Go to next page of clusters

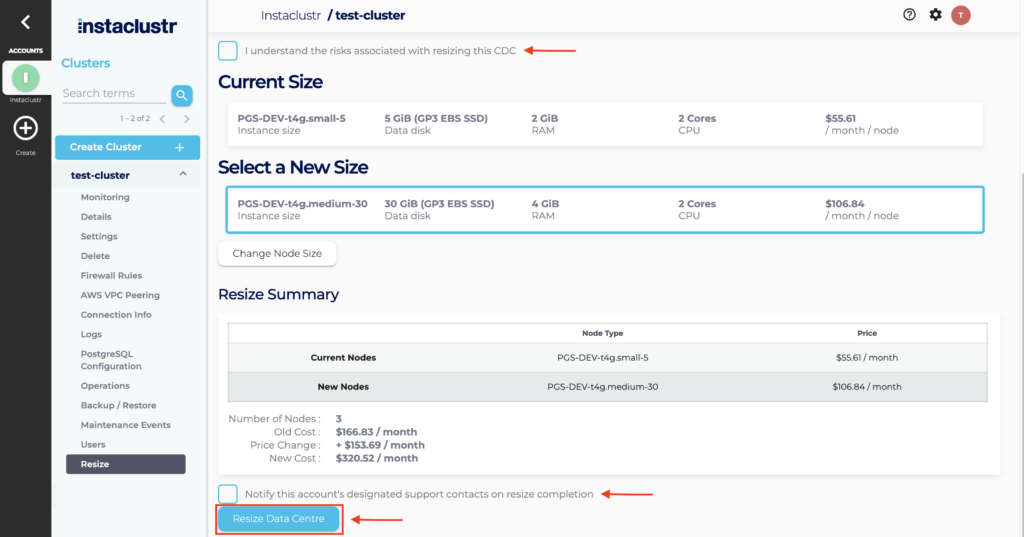pos(187,119)
